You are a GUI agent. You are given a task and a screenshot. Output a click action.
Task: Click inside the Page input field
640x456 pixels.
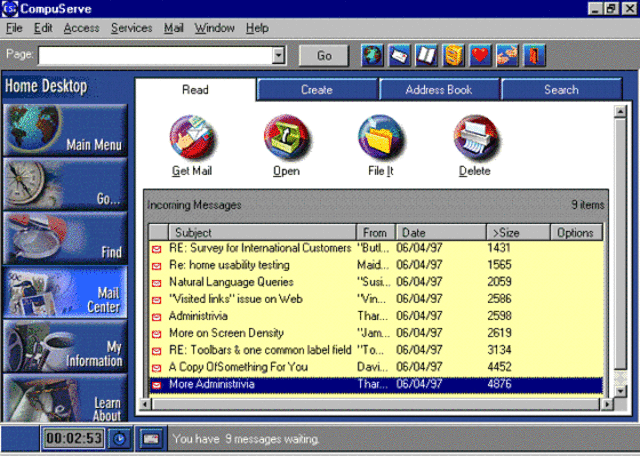156,56
